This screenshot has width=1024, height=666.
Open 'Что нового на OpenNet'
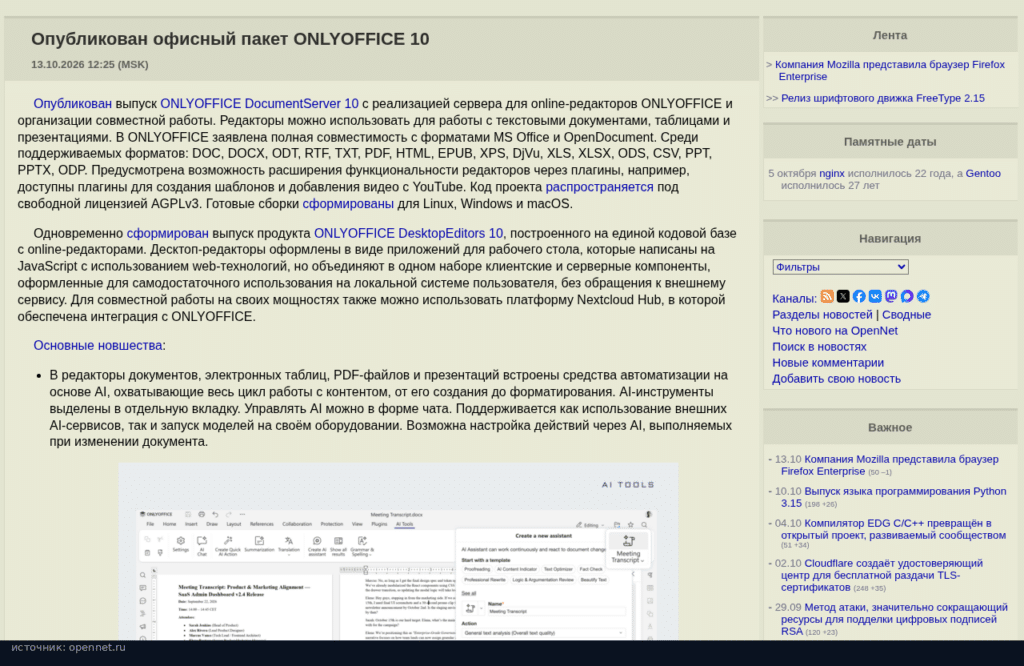835,331
